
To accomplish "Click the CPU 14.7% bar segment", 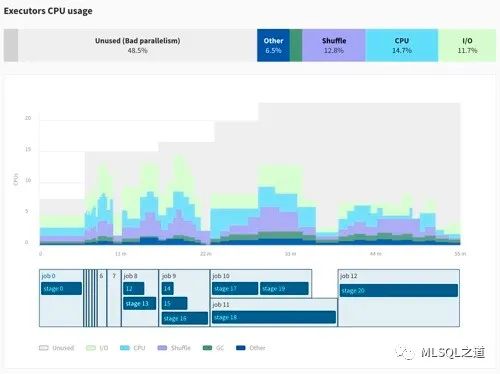I will point(402,45).
